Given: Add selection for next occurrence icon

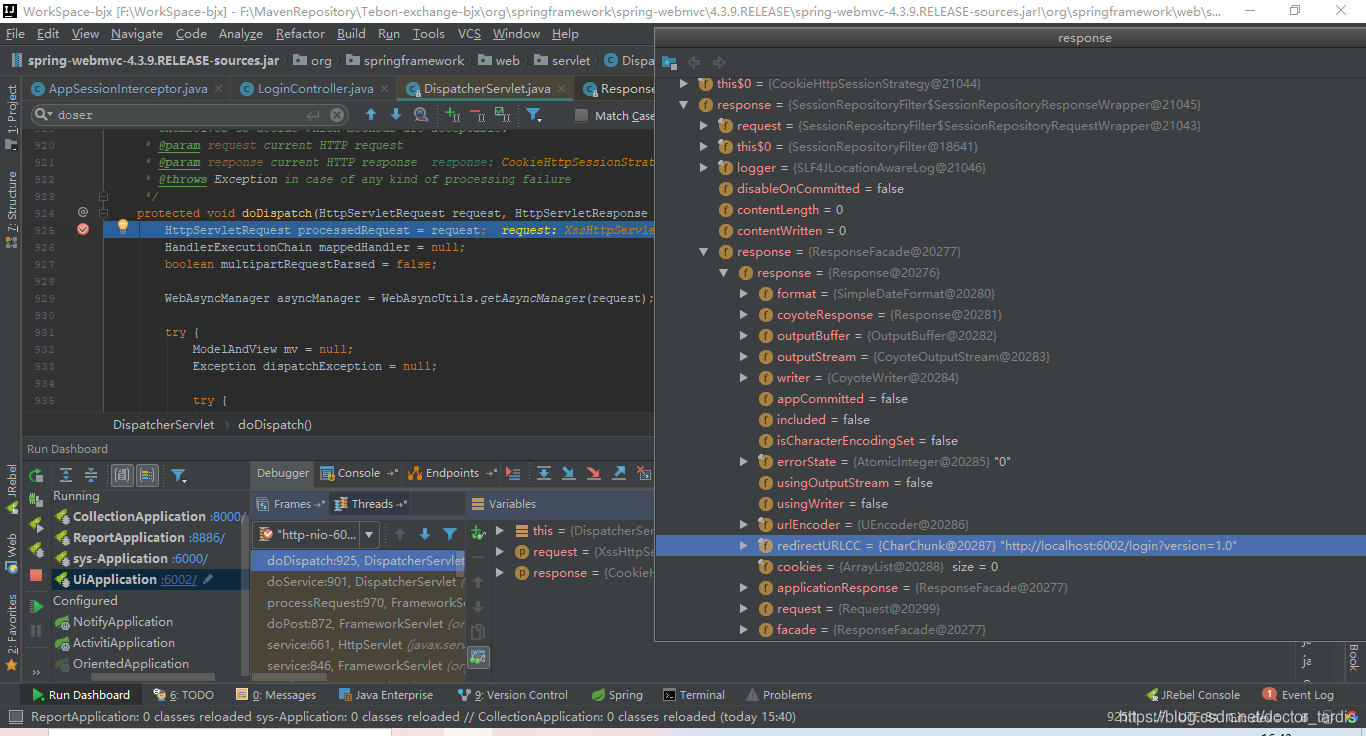Looking at the screenshot, I should click(452, 115).
